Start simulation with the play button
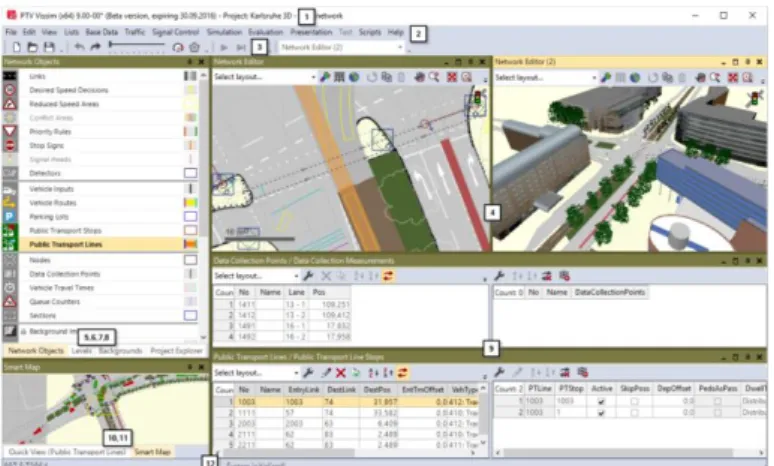This screenshot has height=466, width=774. pyautogui.click(x=224, y=48)
